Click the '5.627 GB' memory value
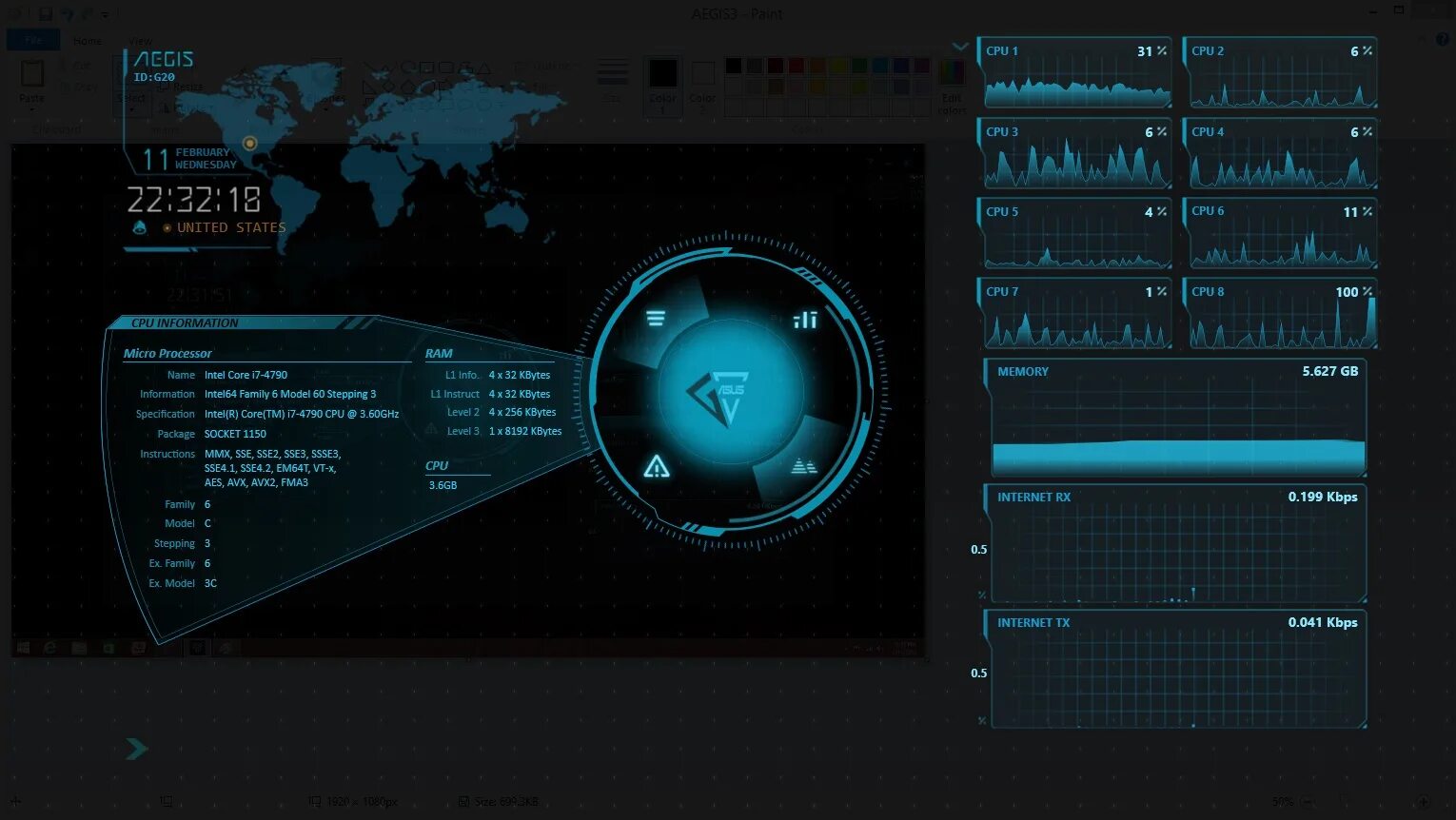Screen dimensions: 1456x820 (x=1330, y=371)
